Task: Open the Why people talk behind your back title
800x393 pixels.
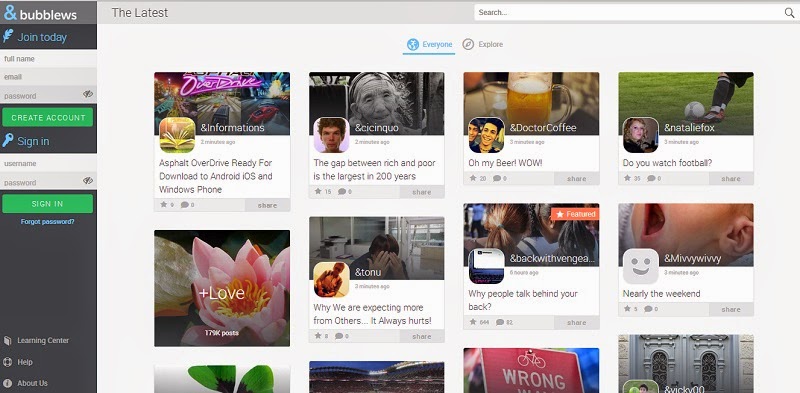Action: click(x=523, y=300)
